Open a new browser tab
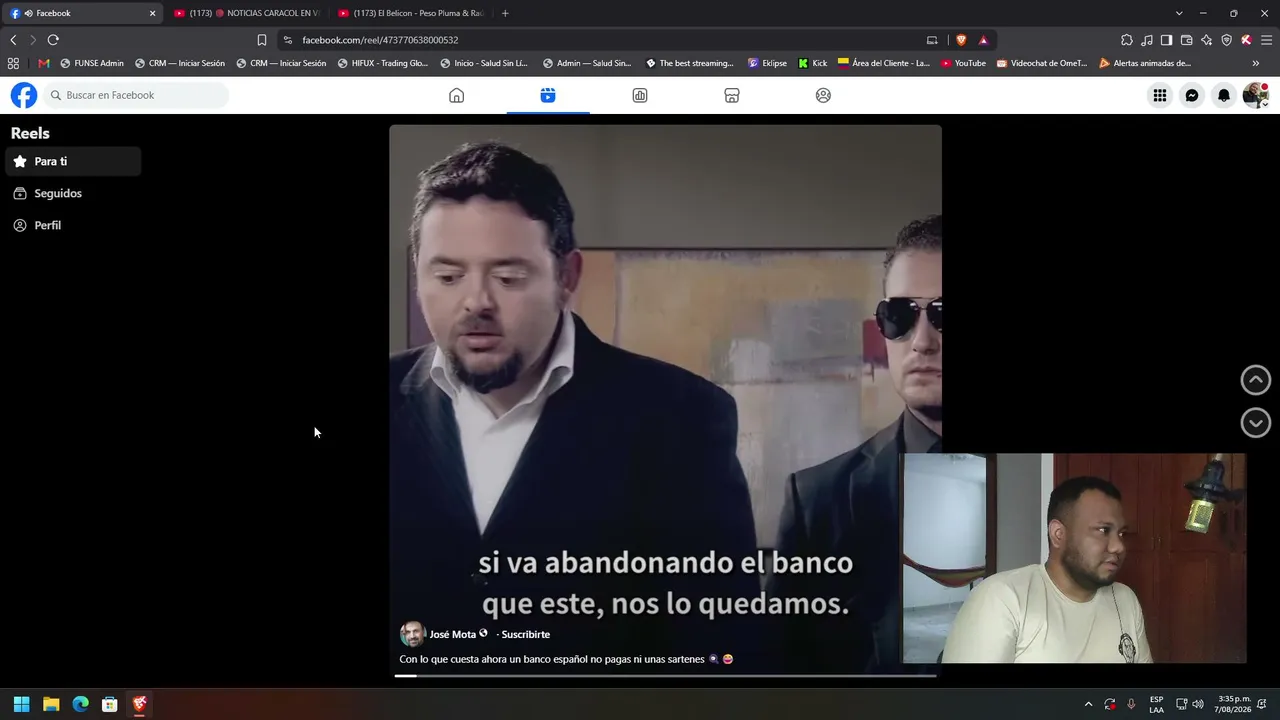1280x720 pixels. click(x=505, y=13)
